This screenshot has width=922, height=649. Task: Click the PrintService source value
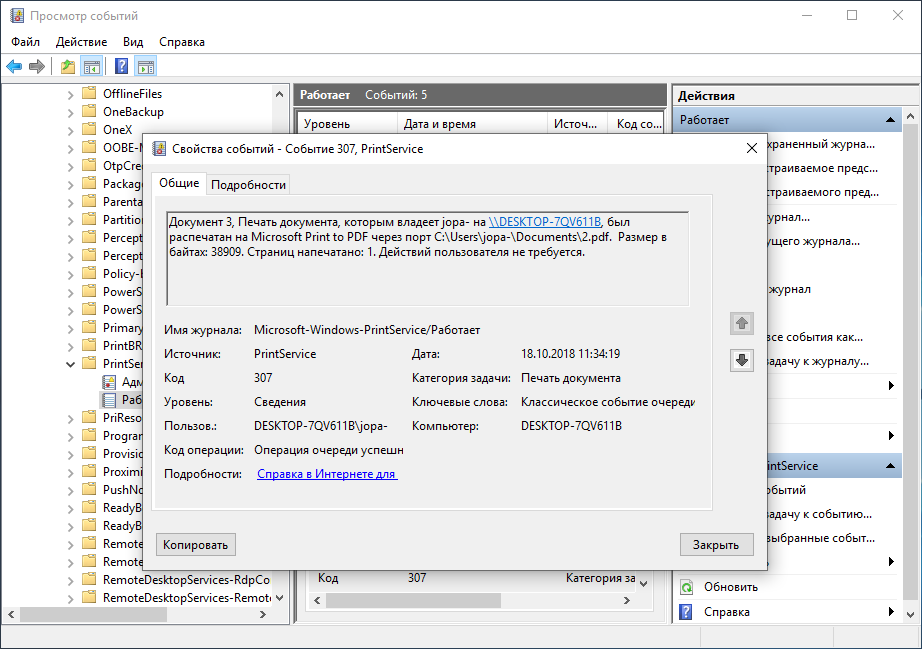285,354
